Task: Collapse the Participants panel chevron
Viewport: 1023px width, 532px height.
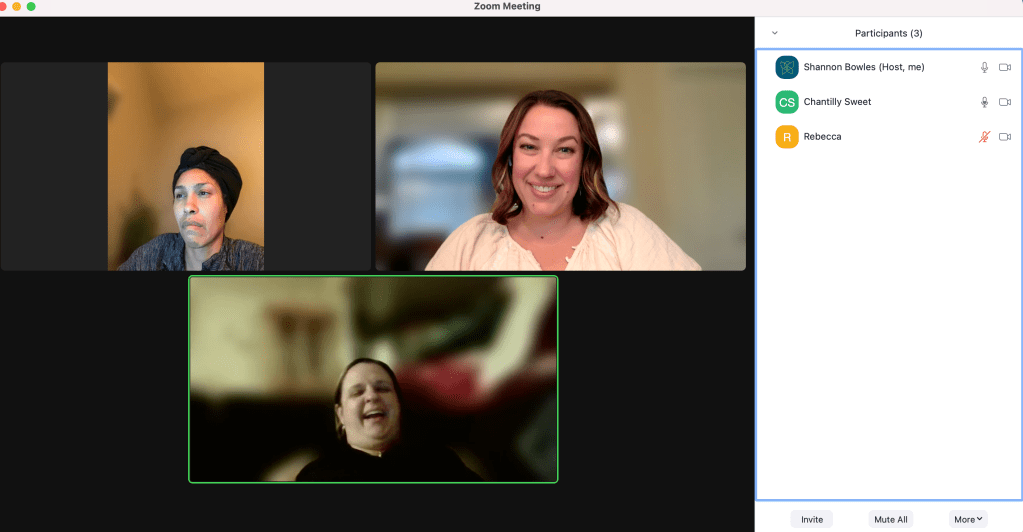Action: 775,33
